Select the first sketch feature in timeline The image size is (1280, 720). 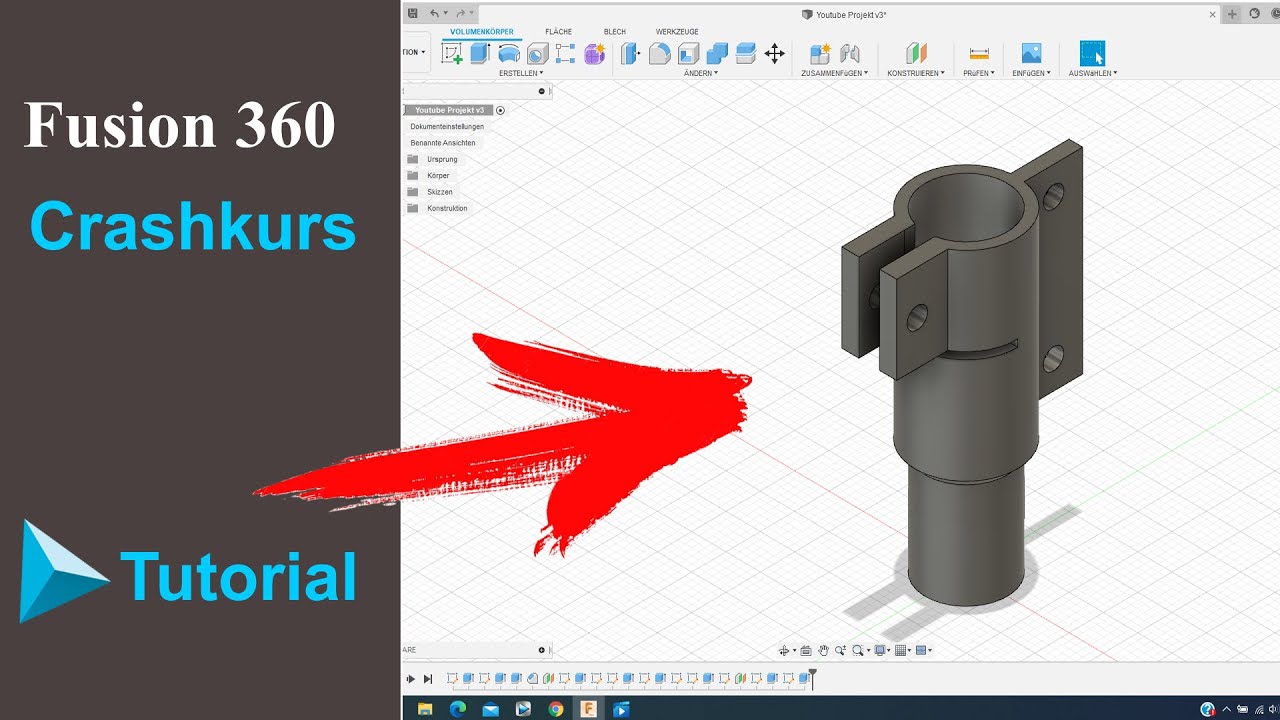click(x=452, y=679)
